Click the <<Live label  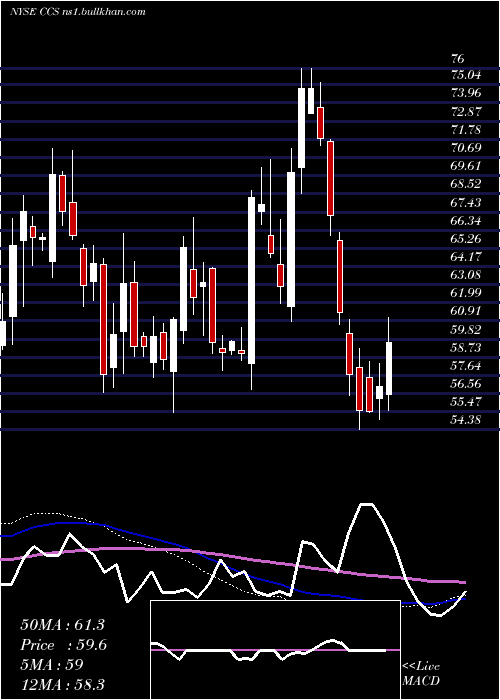(421, 667)
